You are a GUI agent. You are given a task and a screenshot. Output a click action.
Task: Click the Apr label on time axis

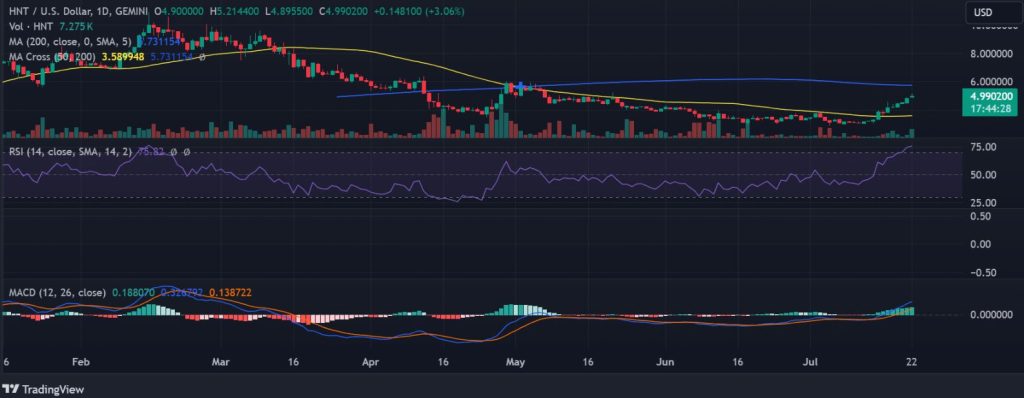371,361
